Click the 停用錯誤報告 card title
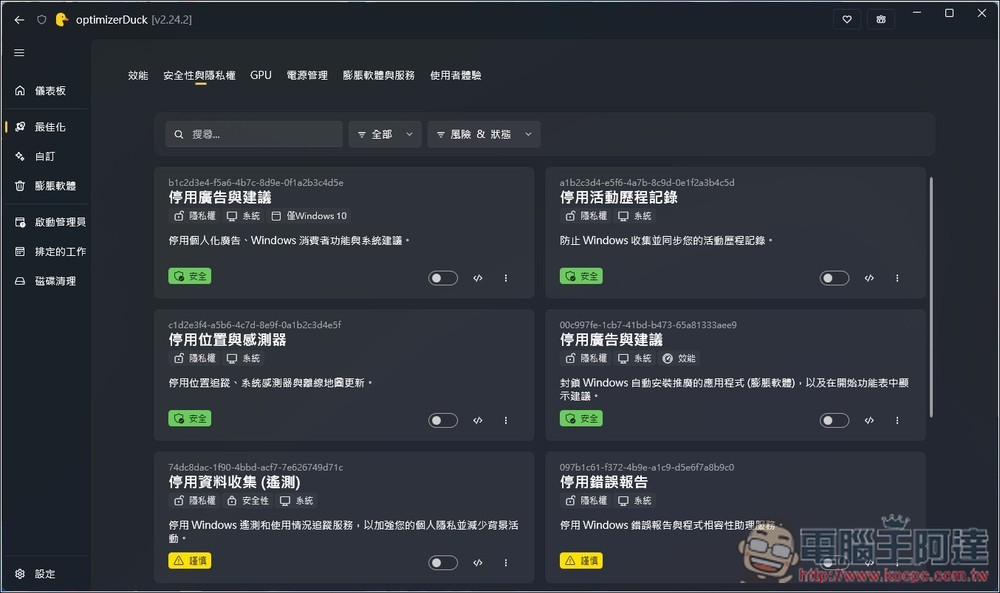 603,482
